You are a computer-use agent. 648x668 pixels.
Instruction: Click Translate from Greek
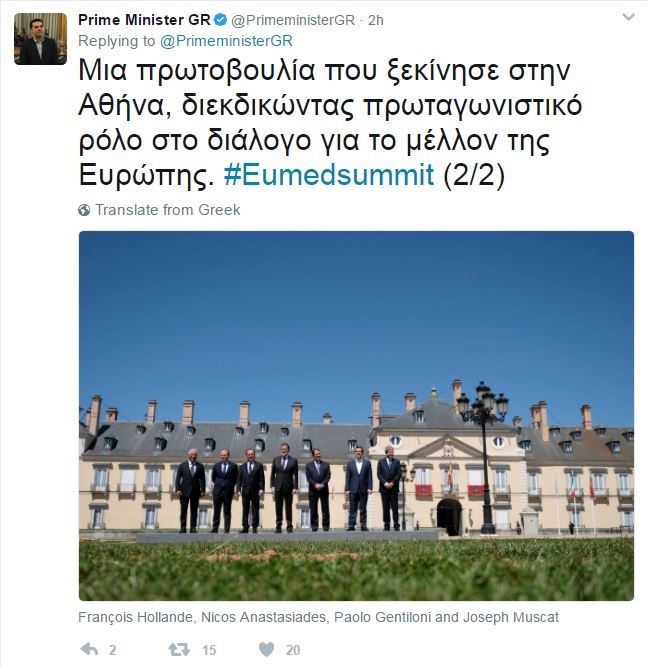pos(167,210)
